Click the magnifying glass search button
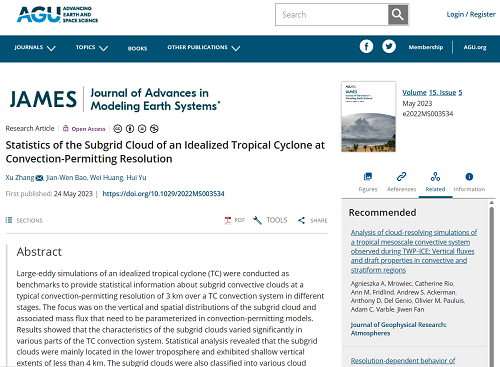Screen dimensions: 500x367 click(398, 15)
